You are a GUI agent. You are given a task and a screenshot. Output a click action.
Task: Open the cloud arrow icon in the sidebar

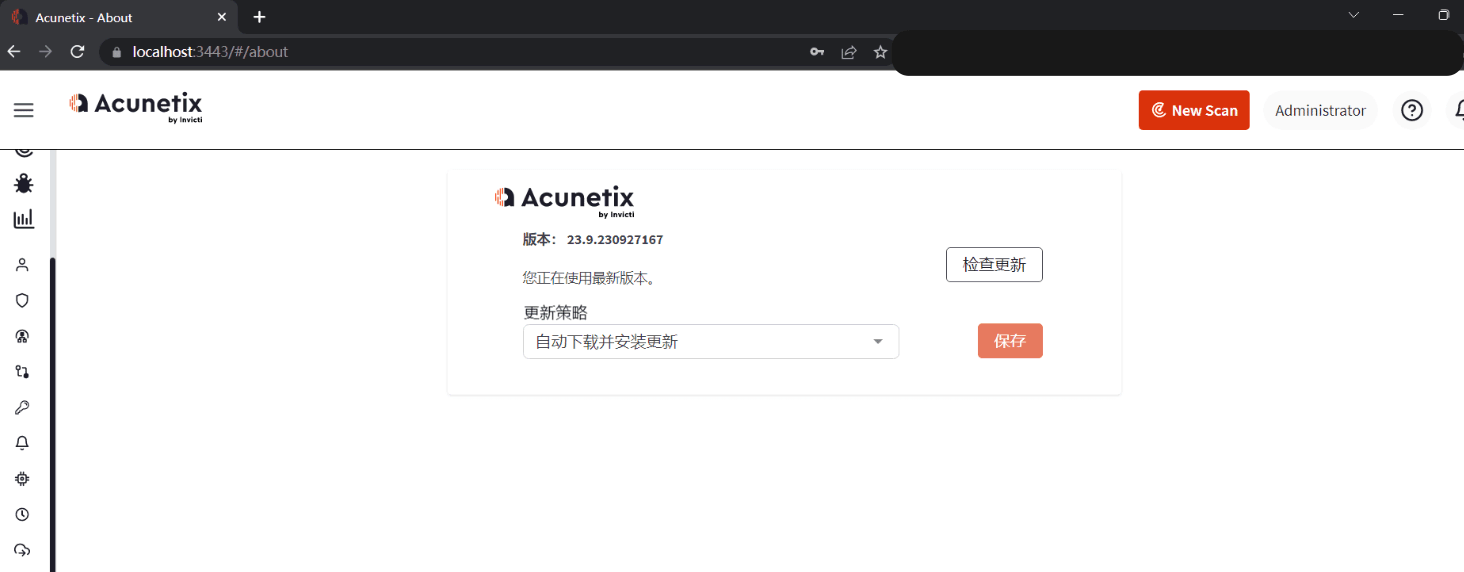(x=22, y=550)
